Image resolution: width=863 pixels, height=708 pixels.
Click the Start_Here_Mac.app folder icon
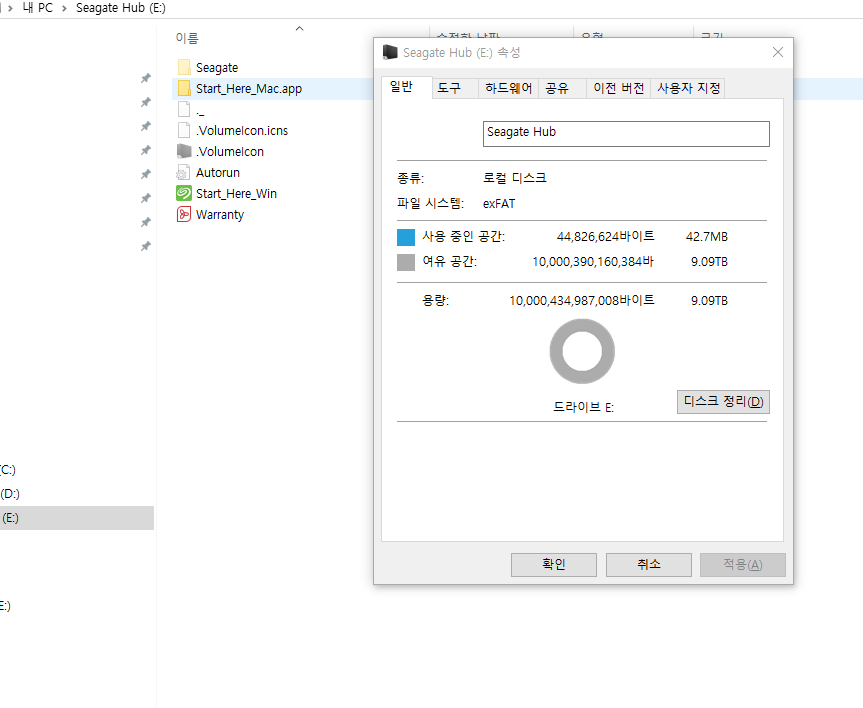pos(184,88)
